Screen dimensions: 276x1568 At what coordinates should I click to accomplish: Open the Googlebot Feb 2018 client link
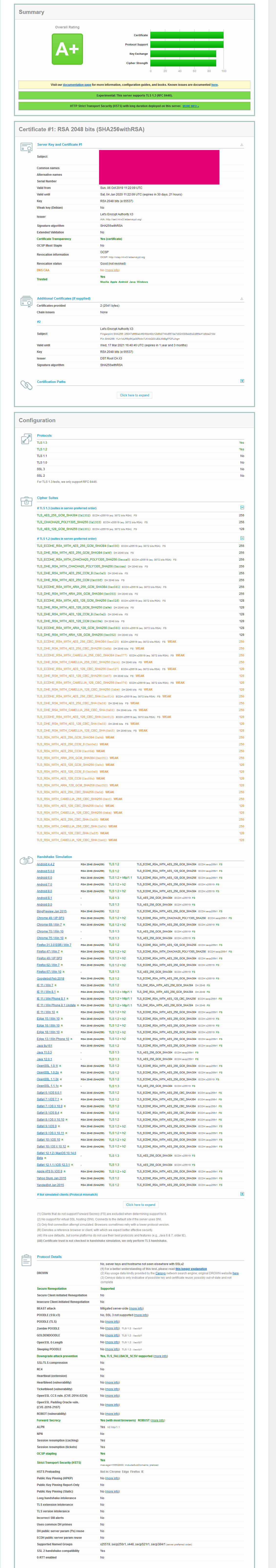coord(51,979)
